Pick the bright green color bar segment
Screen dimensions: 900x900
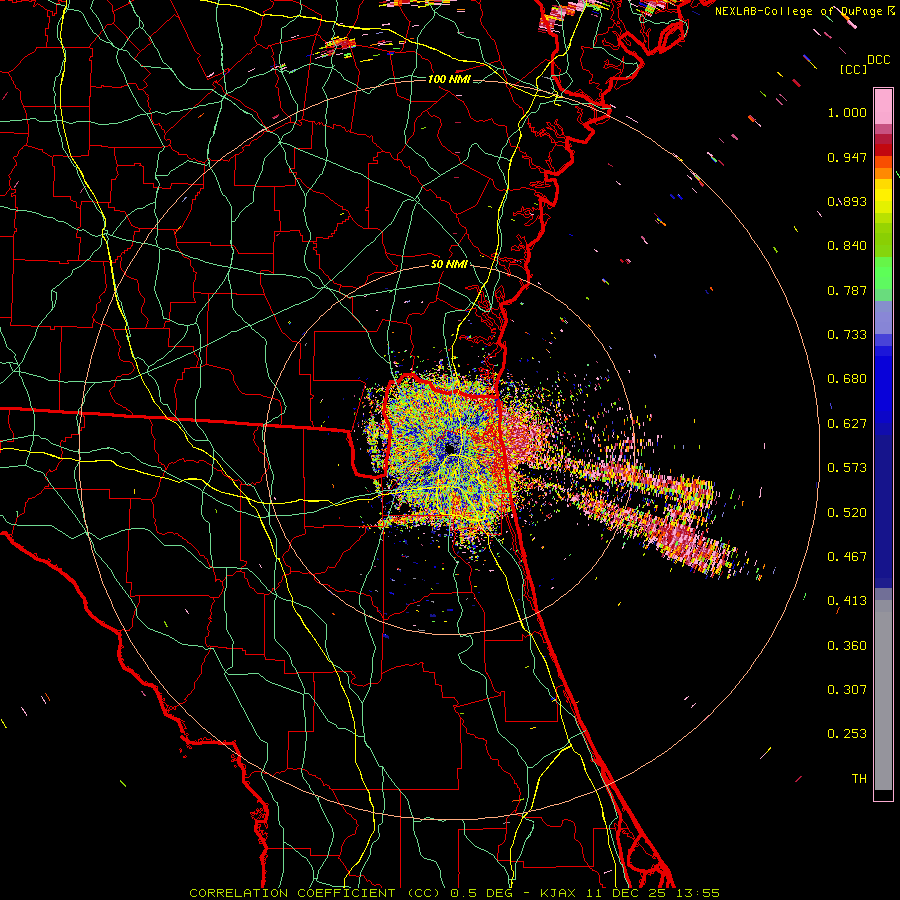[x=883, y=273]
